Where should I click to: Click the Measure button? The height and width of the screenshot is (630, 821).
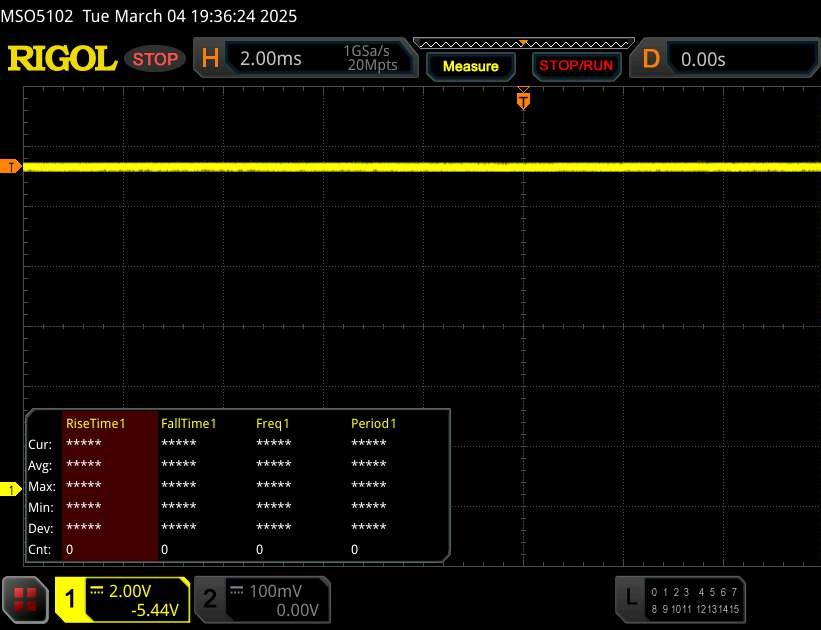(471, 67)
